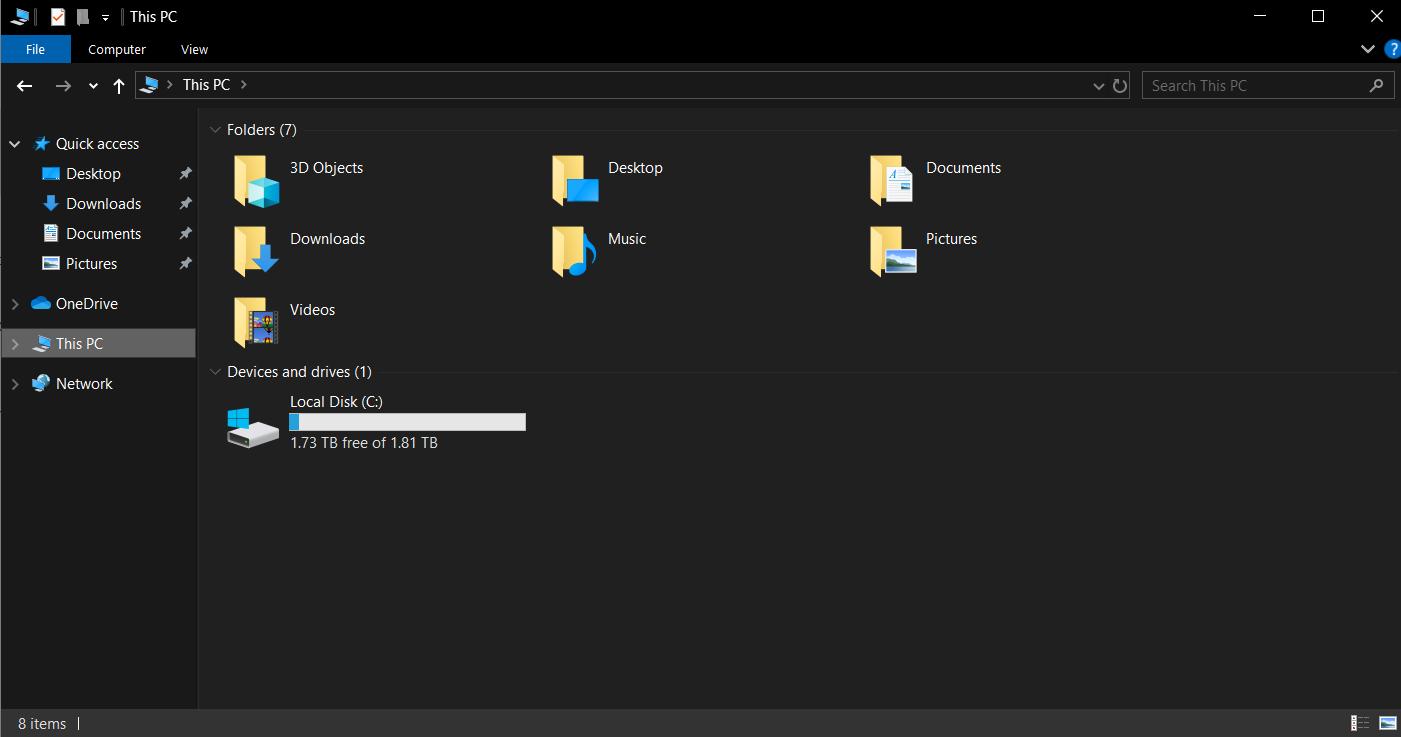
Task: Click the Refresh icon in address bar
Action: pos(1120,86)
